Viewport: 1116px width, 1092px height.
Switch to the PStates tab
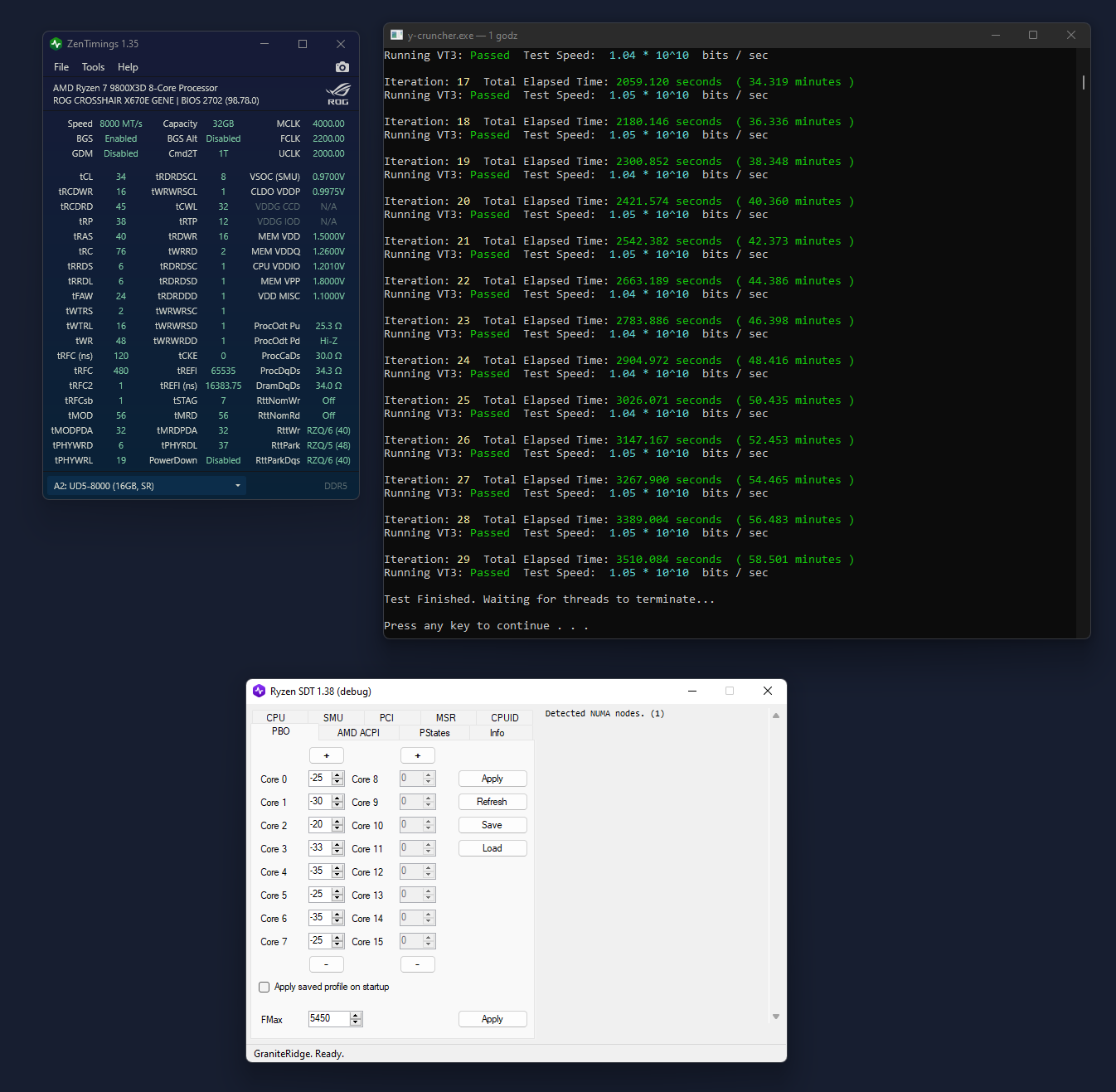(434, 733)
